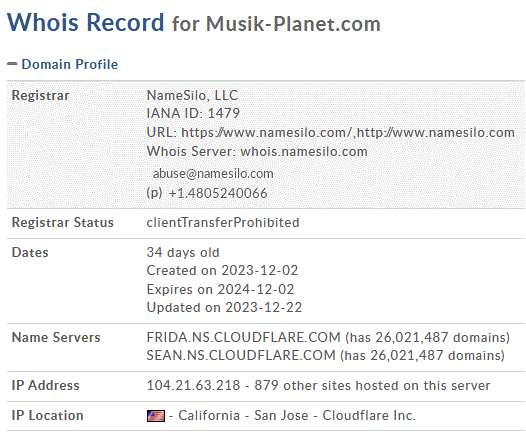The width and height of the screenshot is (526, 434).
Task: Click the Created on 2023-12-02 date
Action: click(x=222, y=270)
